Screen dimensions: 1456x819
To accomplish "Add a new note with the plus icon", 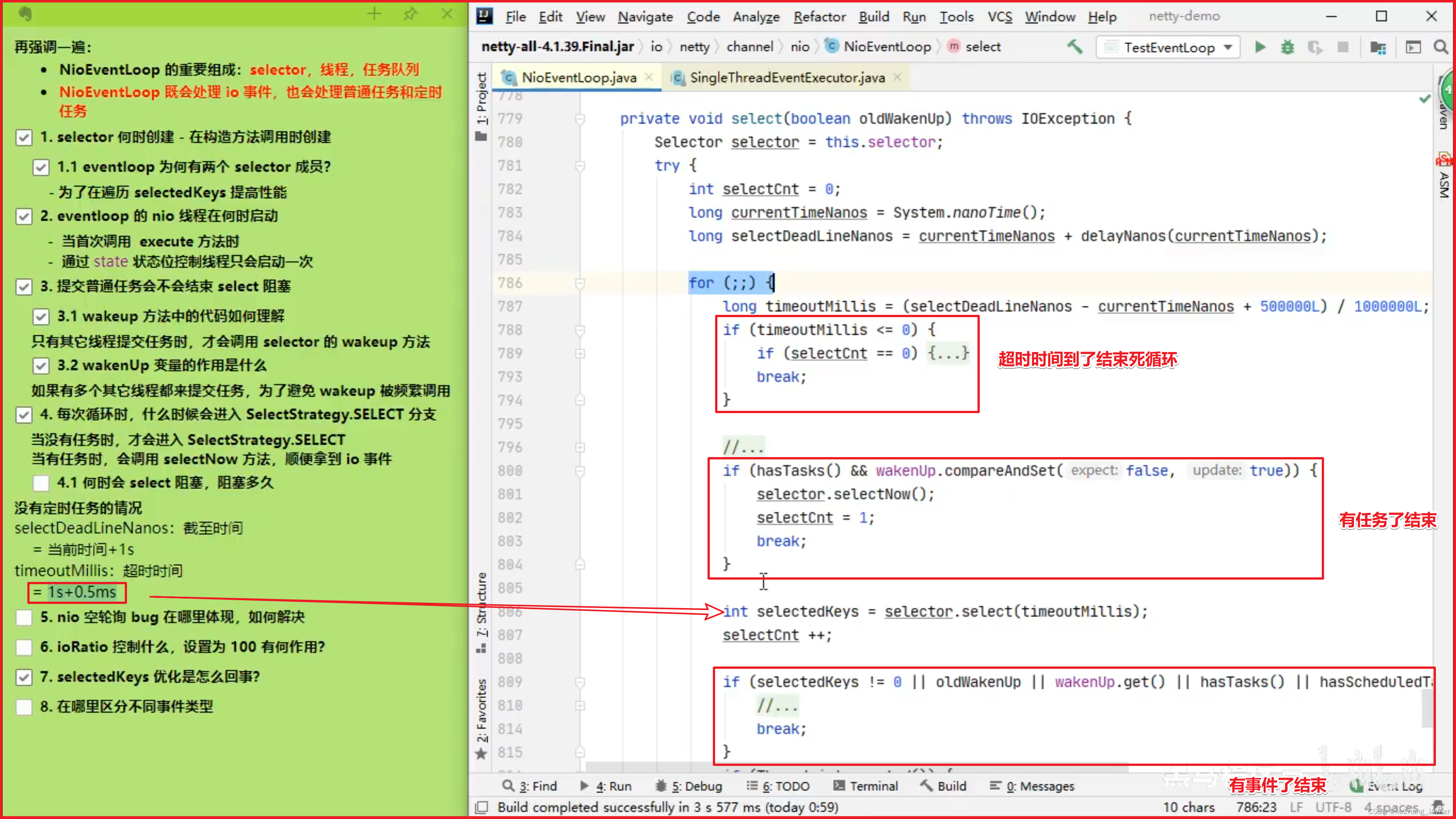I will 374,14.
